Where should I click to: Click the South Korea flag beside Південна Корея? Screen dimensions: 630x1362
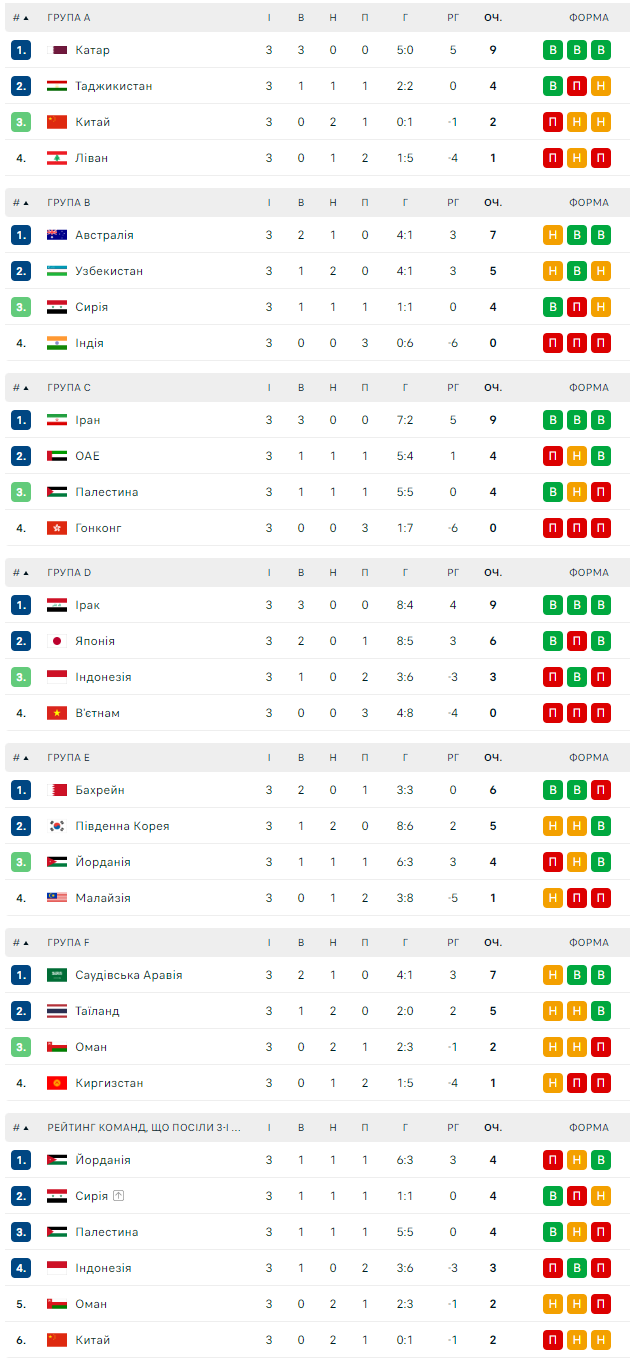pyautogui.click(x=57, y=826)
